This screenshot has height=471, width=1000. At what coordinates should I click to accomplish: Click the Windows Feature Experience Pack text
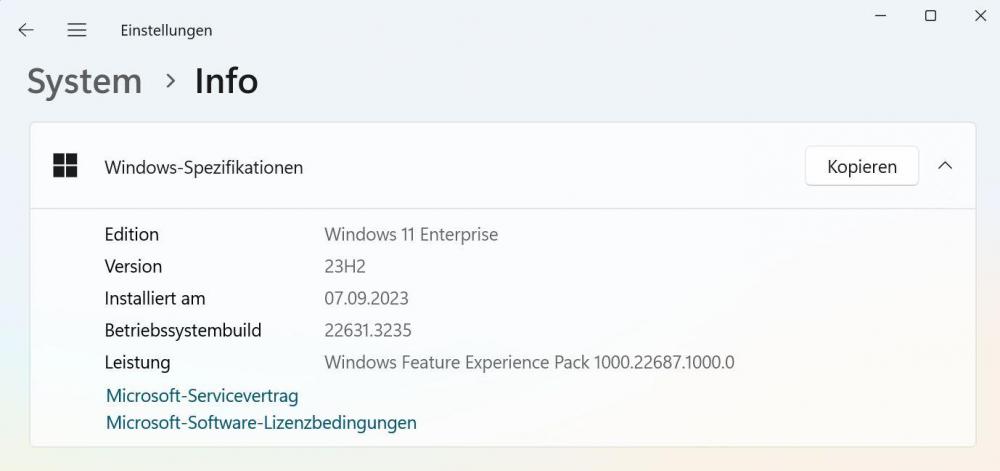(529, 362)
